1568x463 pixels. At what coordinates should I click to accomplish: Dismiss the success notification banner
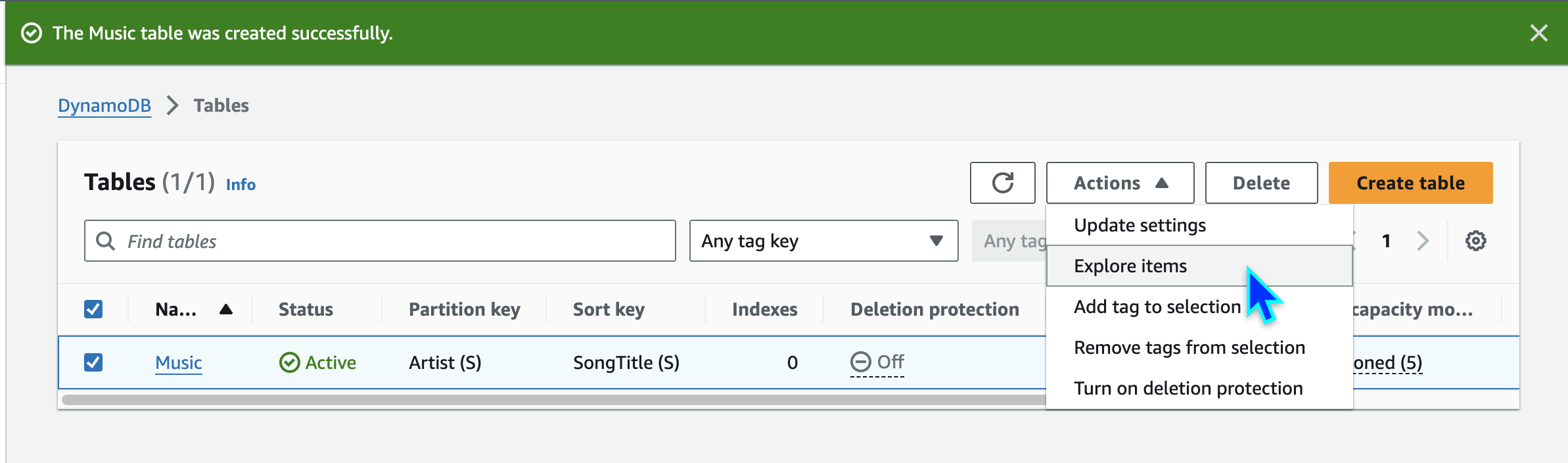1538,33
